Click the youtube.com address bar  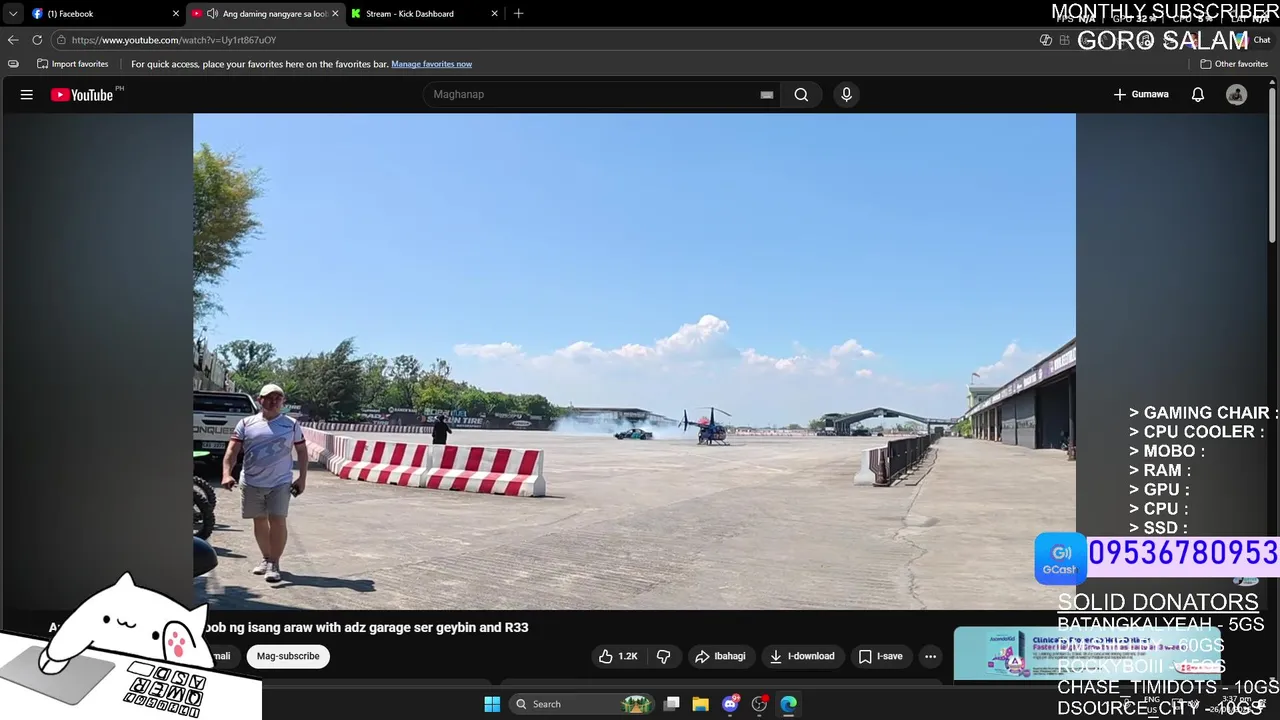coord(540,40)
